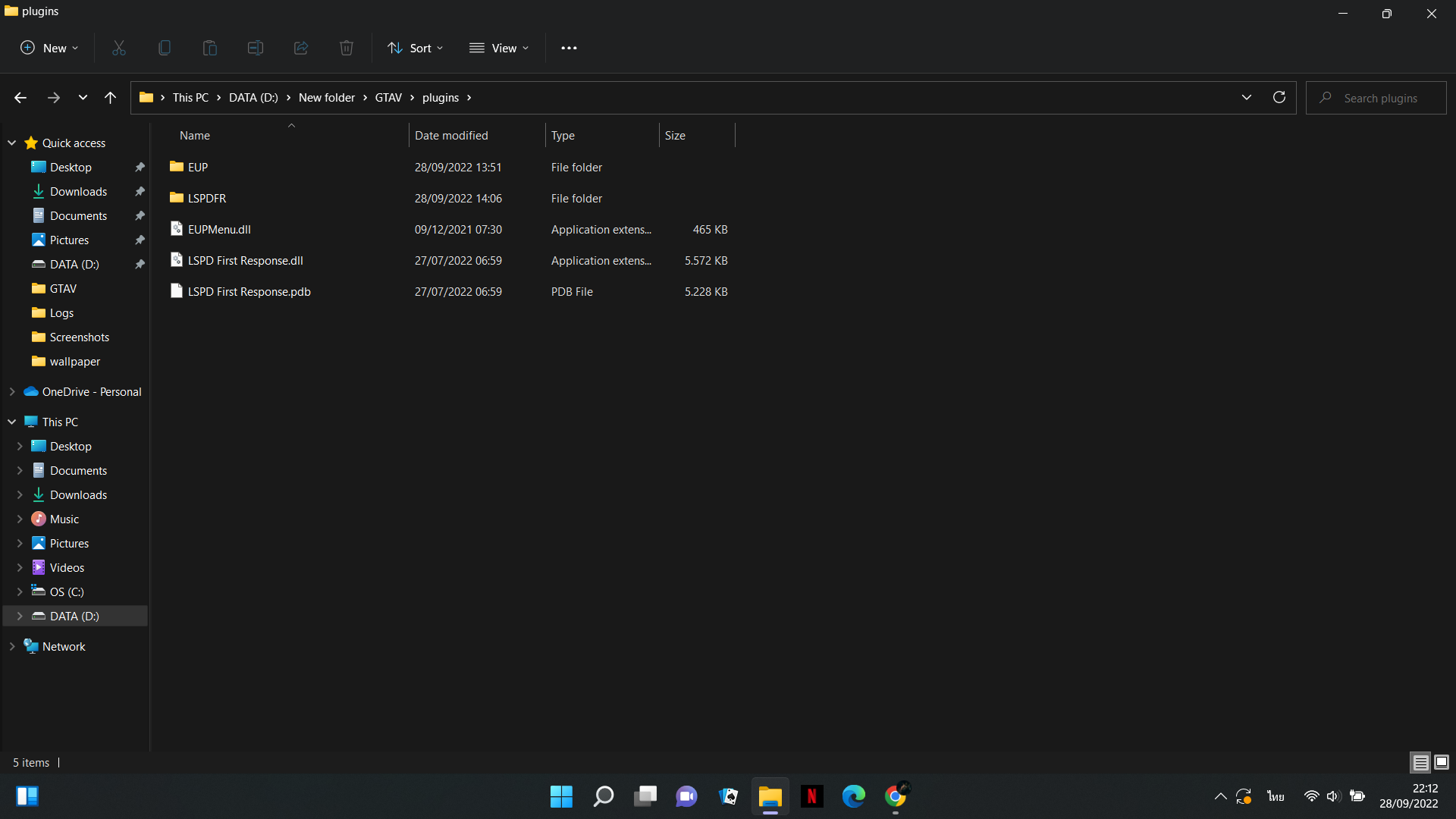Click the Paste icon in toolbar
Image resolution: width=1456 pixels, height=819 pixels.
point(210,48)
